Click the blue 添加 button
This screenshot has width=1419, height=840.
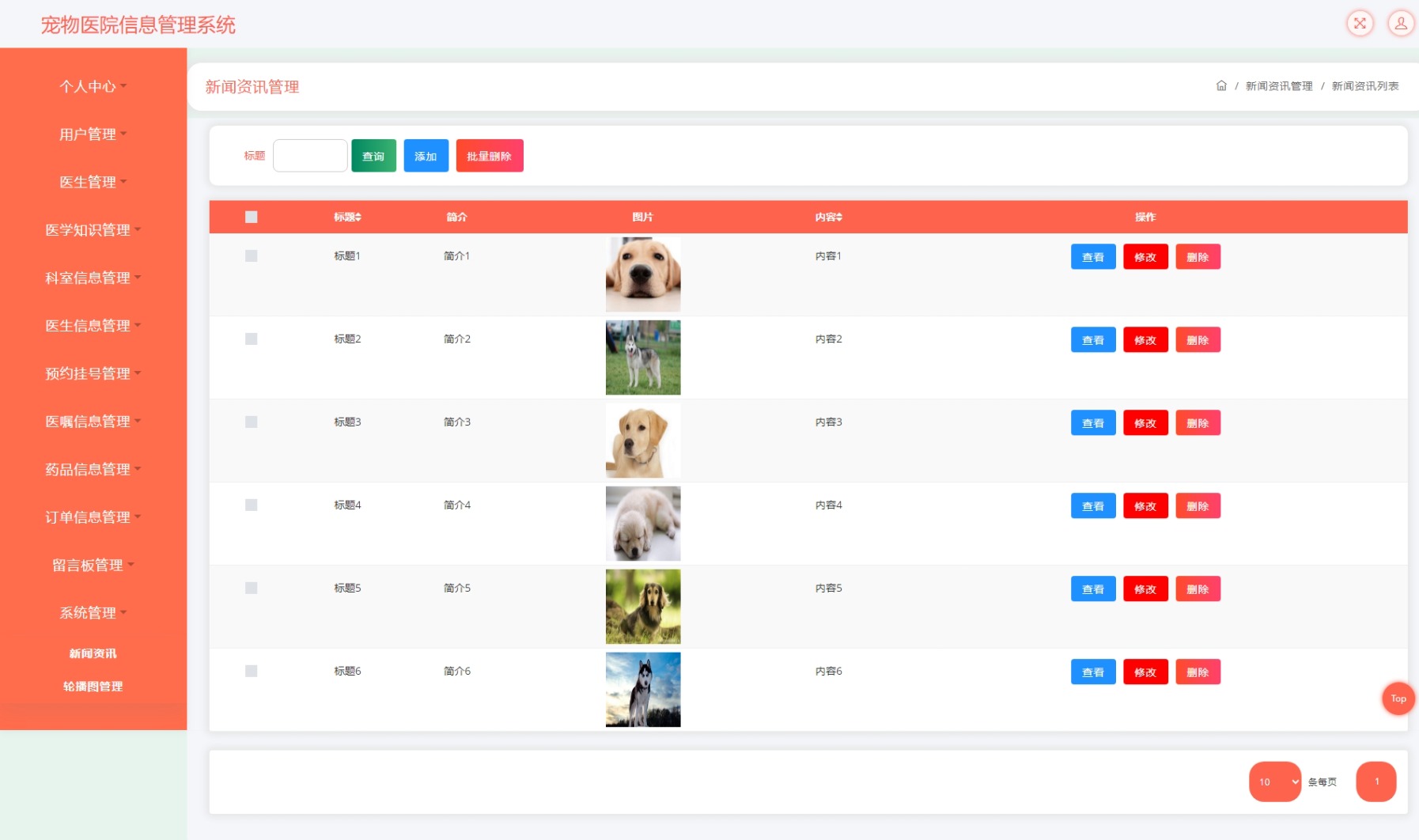pyautogui.click(x=426, y=156)
